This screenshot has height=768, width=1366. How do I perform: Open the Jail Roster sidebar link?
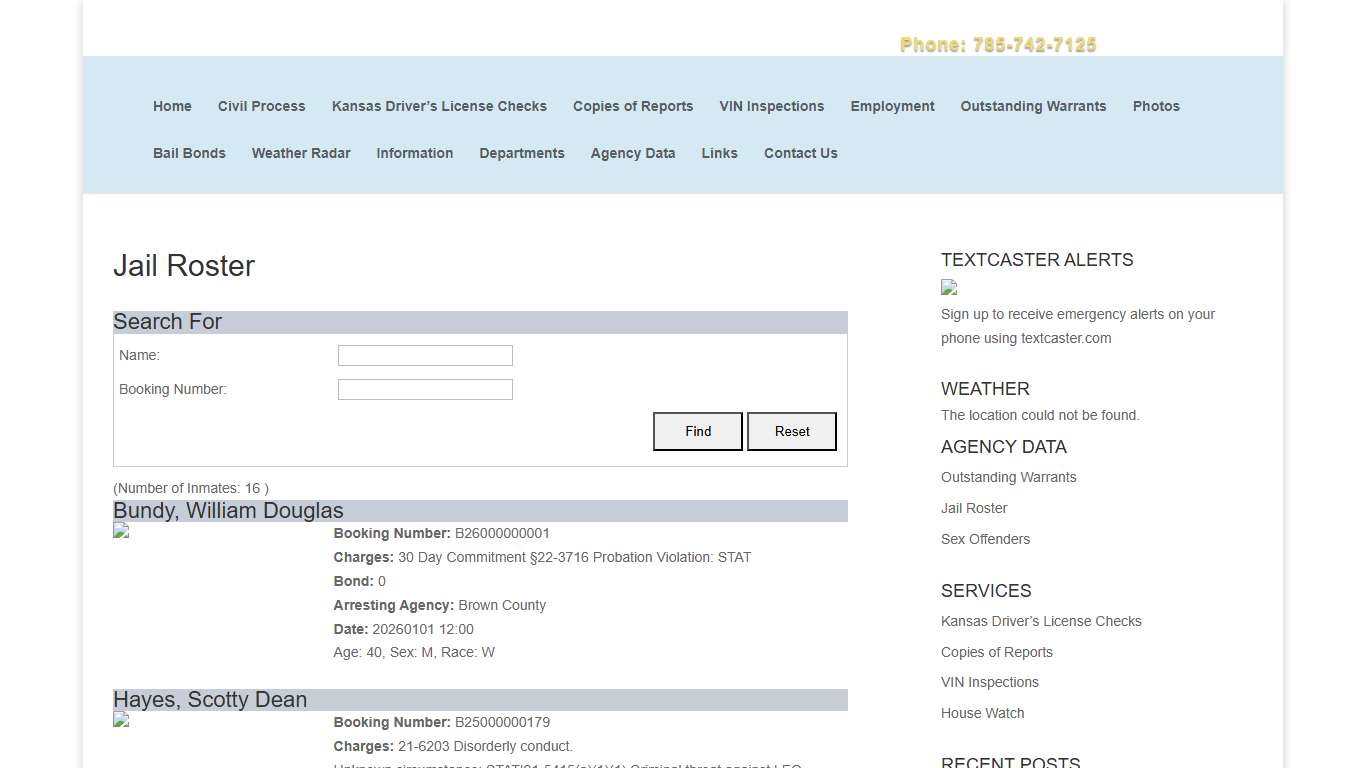tap(974, 508)
